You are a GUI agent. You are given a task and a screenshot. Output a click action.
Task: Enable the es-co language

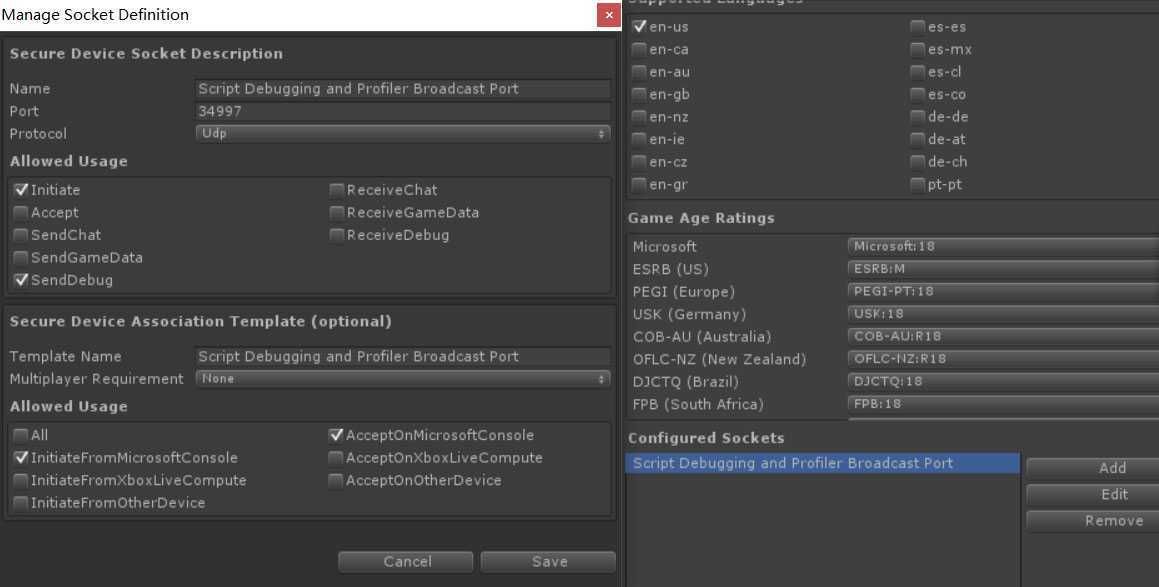point(918,95)
